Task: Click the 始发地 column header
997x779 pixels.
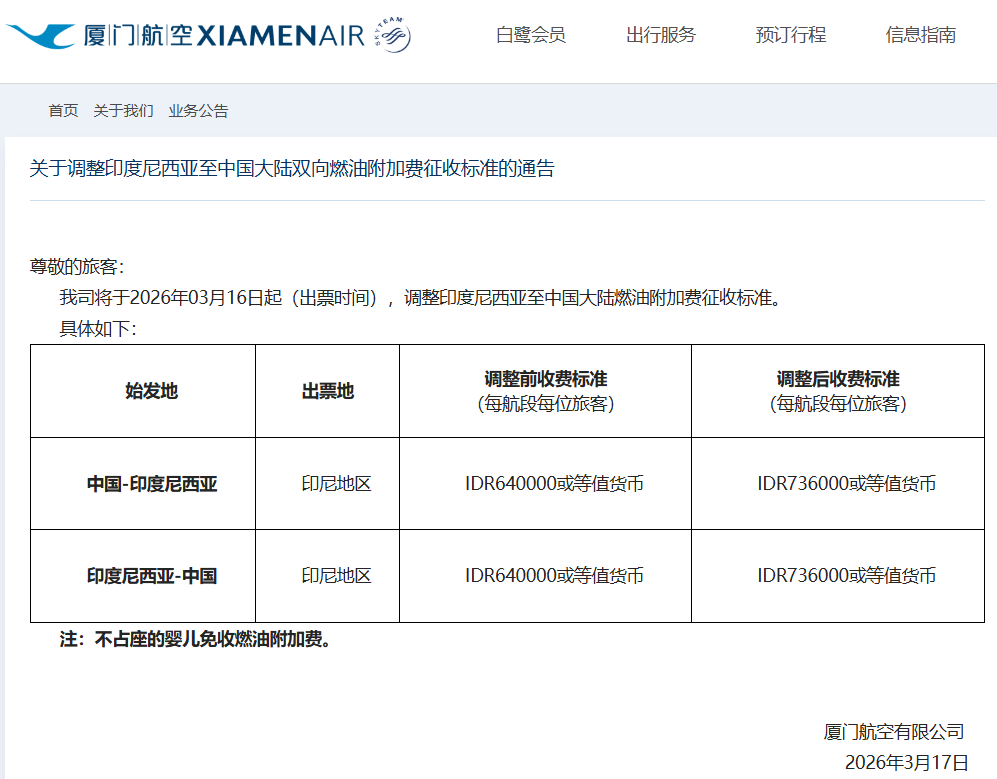Action: point(151,391)
